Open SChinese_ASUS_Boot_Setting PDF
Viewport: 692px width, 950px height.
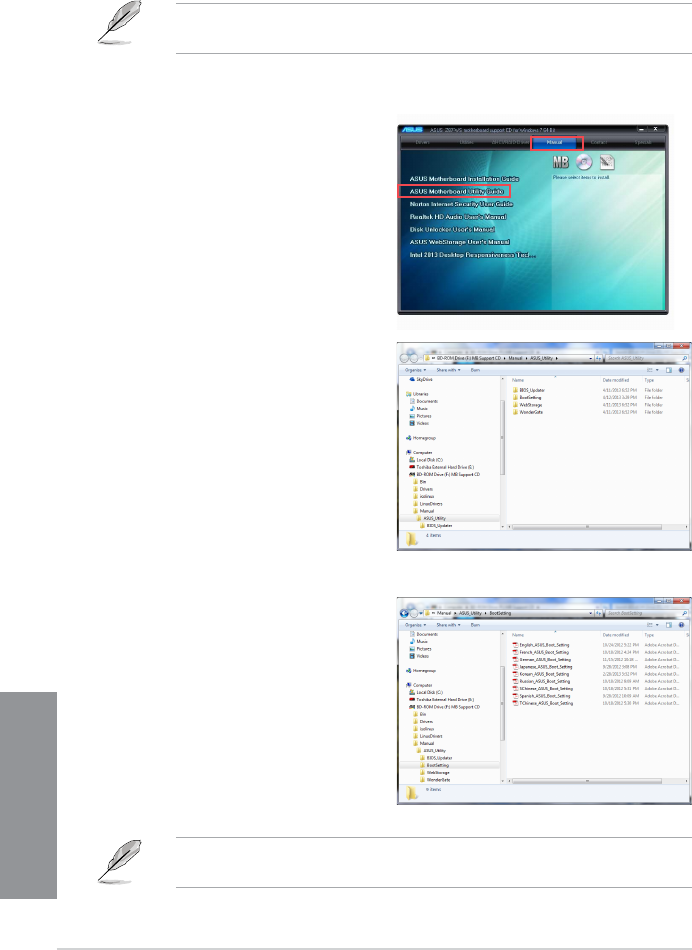tap(542, 688)
